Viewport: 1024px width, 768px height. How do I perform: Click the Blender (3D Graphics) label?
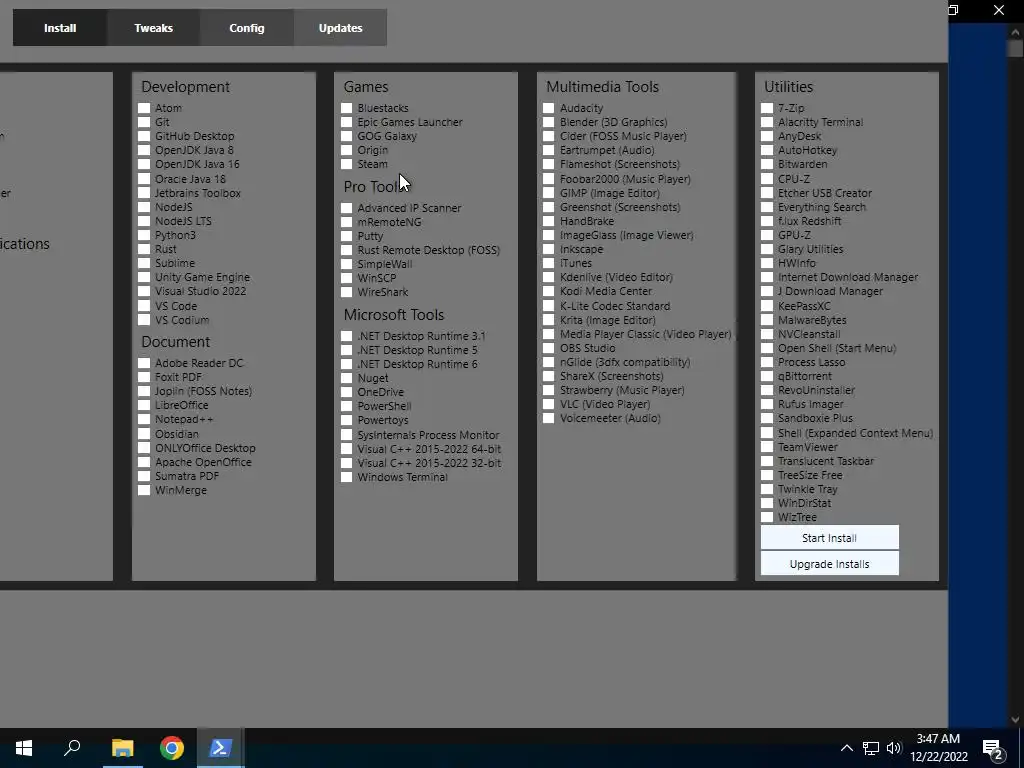(613, 122)
